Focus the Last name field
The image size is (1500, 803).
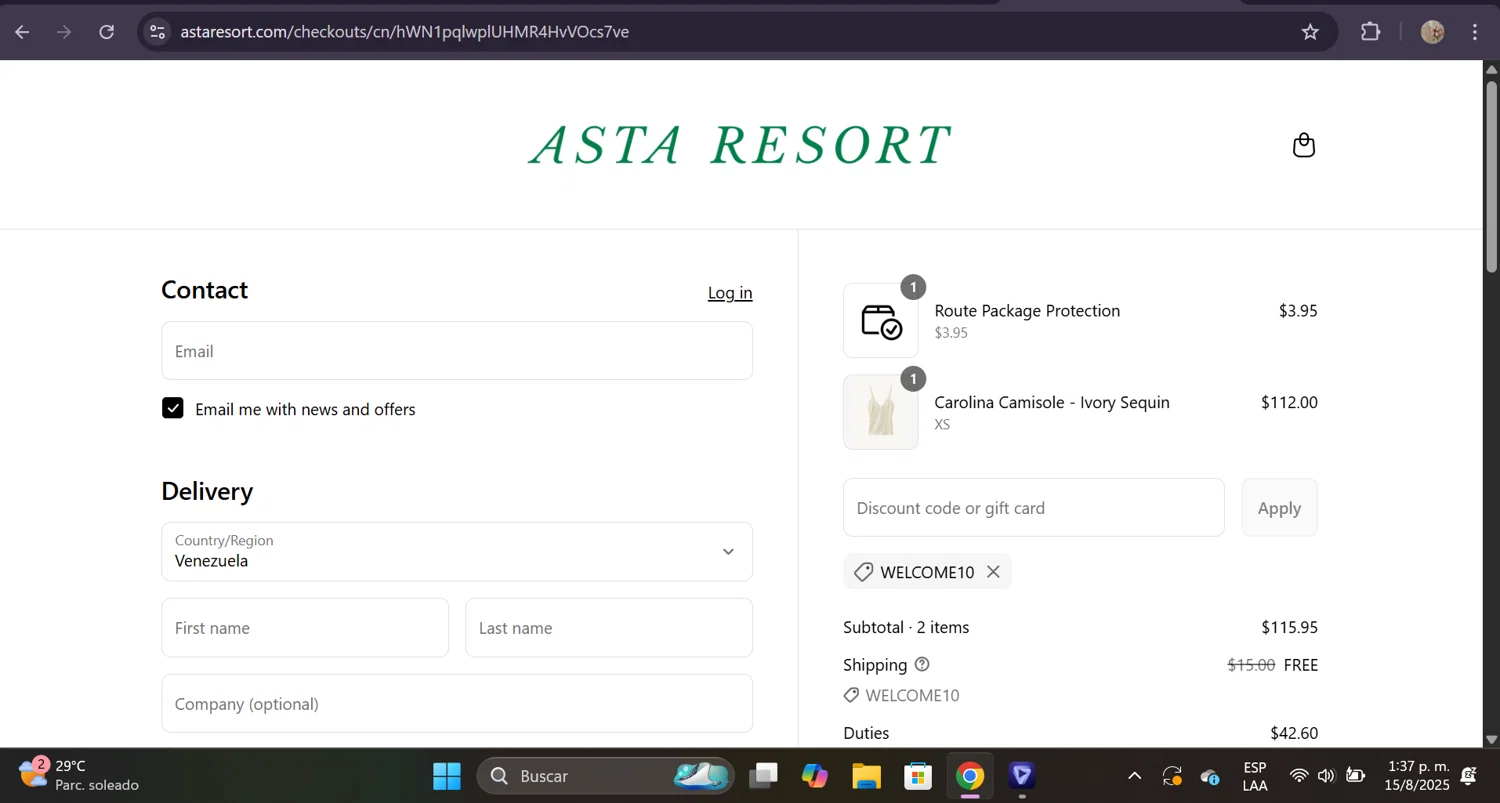609,628
